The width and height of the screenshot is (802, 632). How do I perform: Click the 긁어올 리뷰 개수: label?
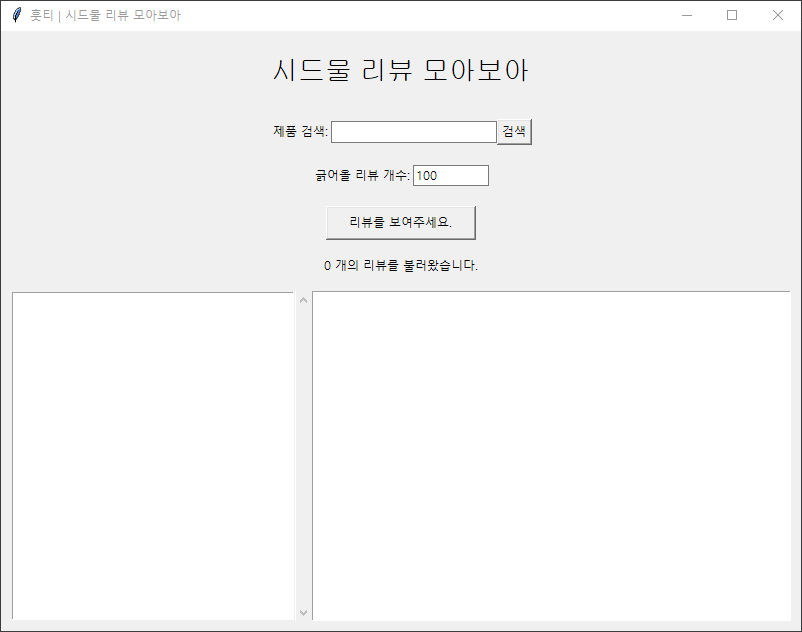363,175
